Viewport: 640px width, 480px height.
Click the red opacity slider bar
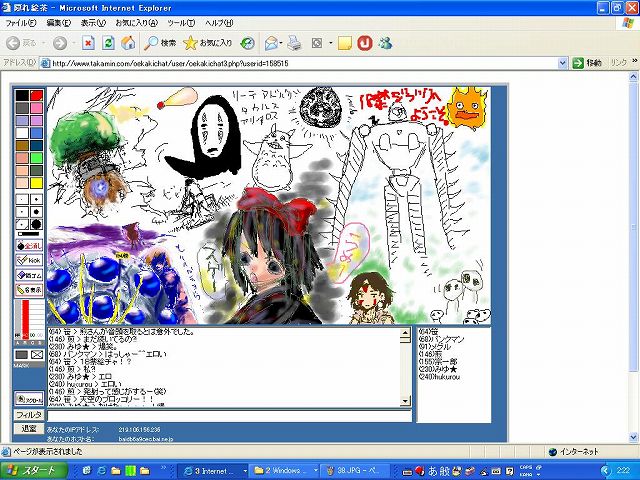[25, 320]
